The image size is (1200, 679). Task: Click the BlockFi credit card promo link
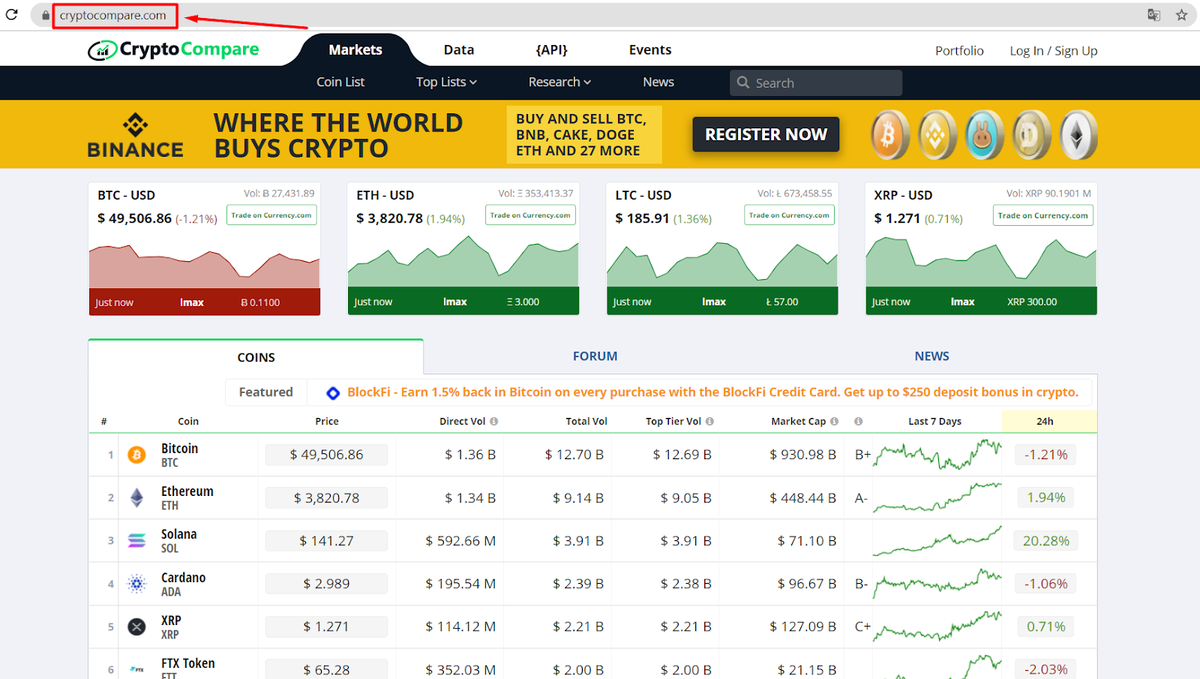click(x=713, y=392)
